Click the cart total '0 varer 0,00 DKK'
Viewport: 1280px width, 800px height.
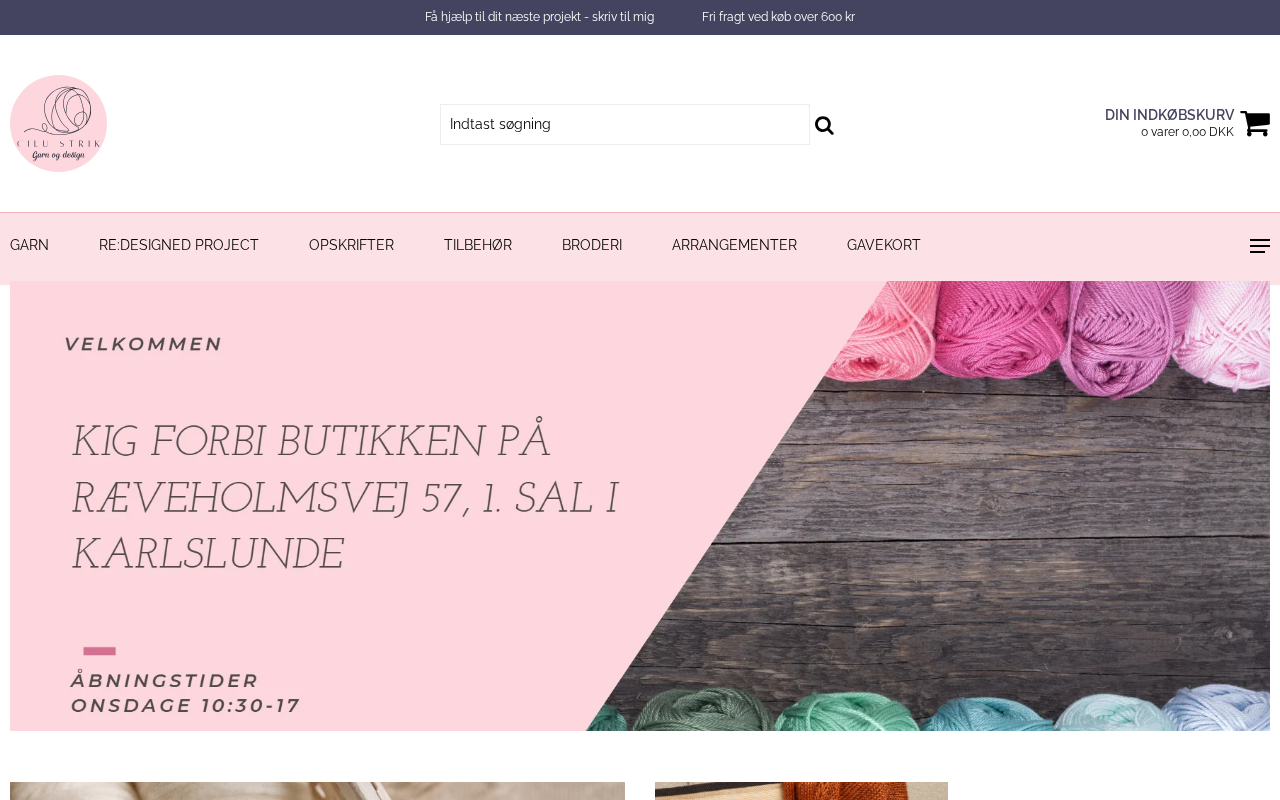1187,132
